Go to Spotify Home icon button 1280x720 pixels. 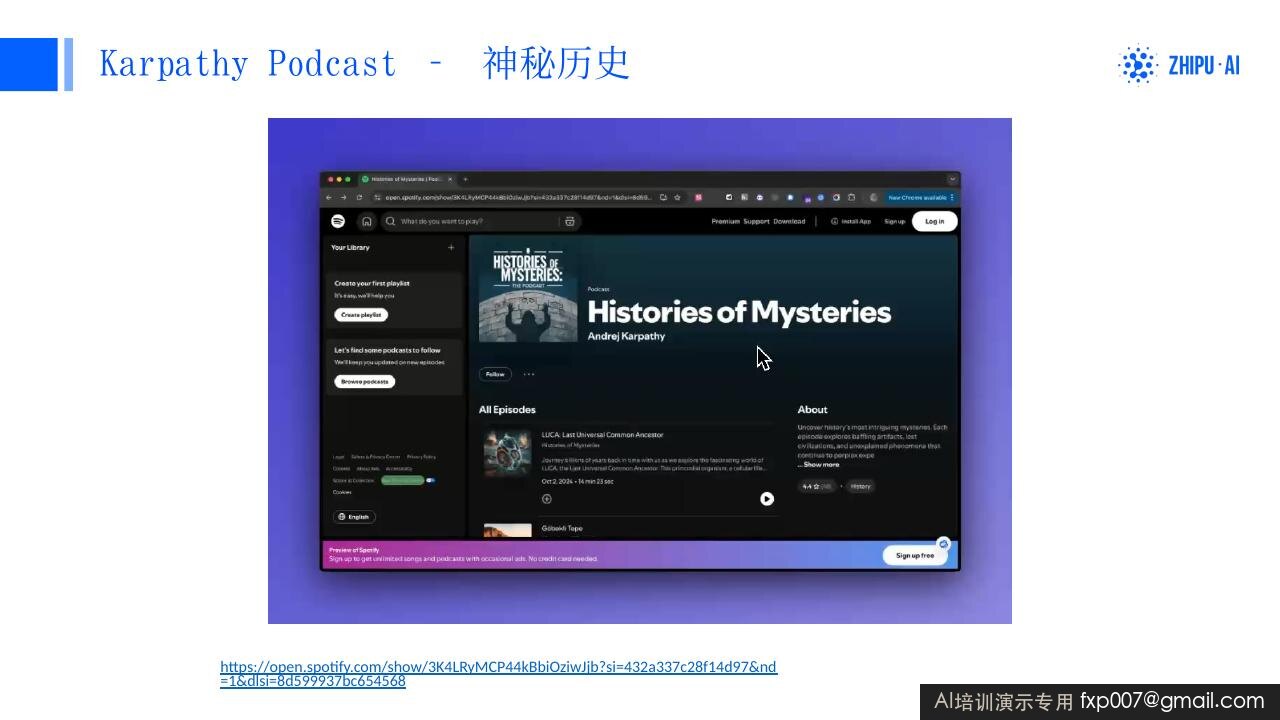click(367, 221)
